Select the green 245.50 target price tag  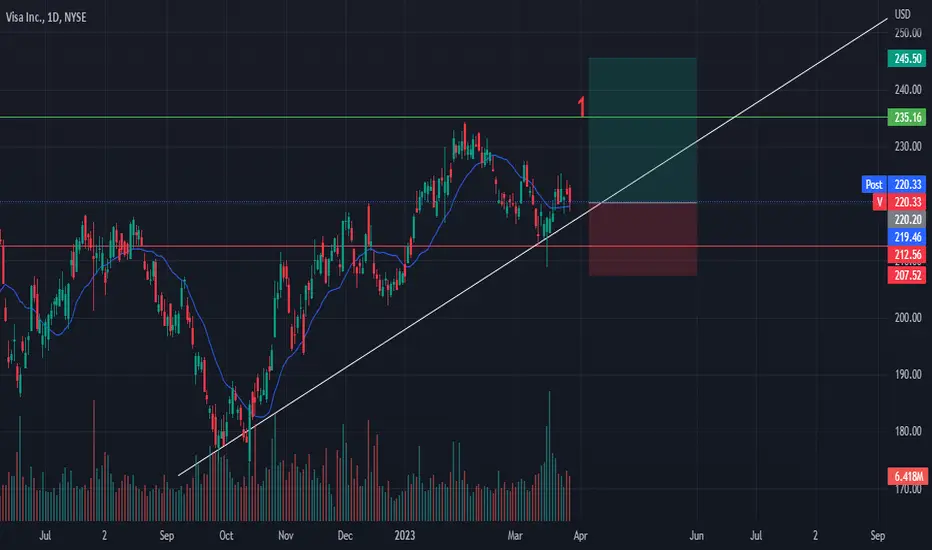pos(906,58)
